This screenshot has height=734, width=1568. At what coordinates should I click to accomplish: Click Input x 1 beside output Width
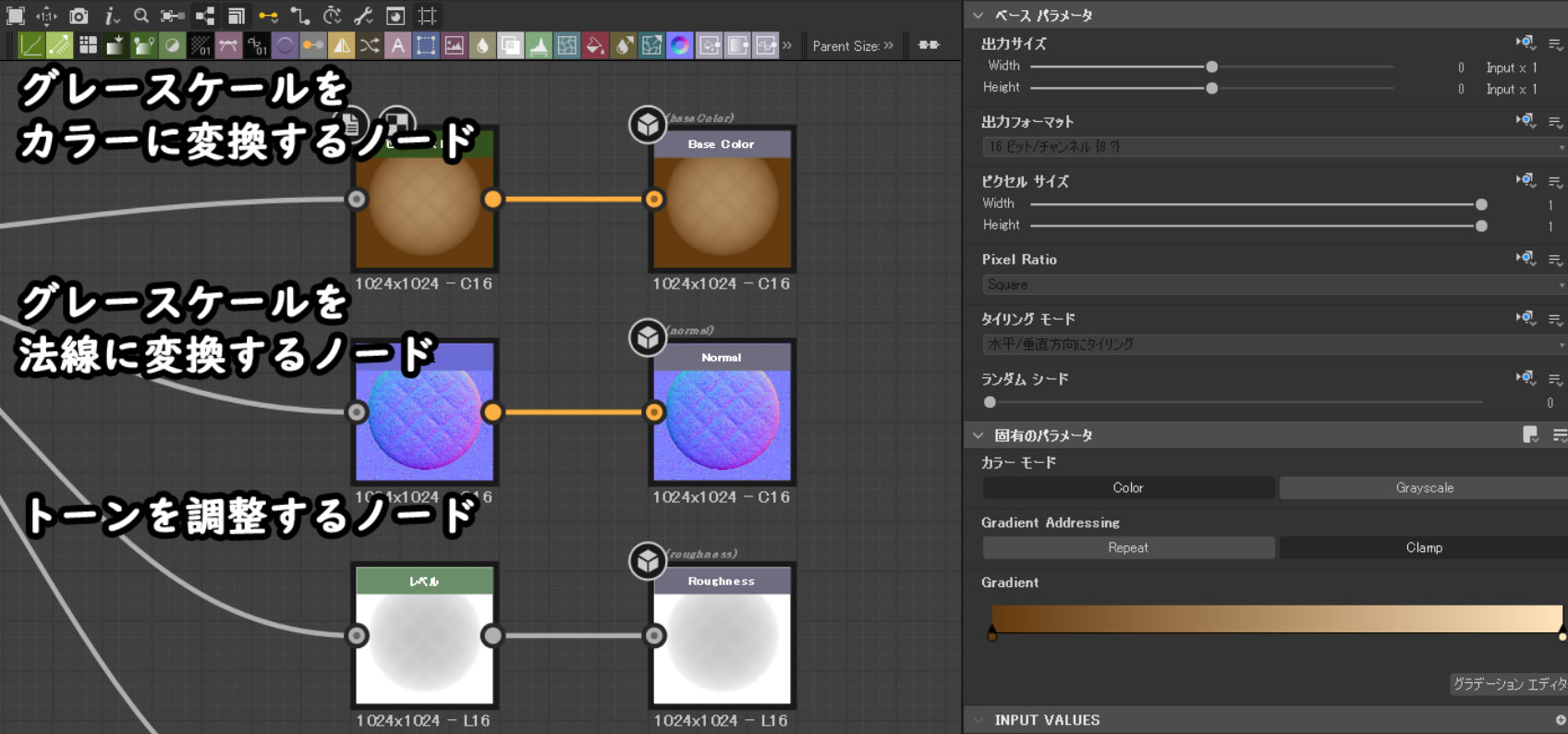(x=1512, y=67)
